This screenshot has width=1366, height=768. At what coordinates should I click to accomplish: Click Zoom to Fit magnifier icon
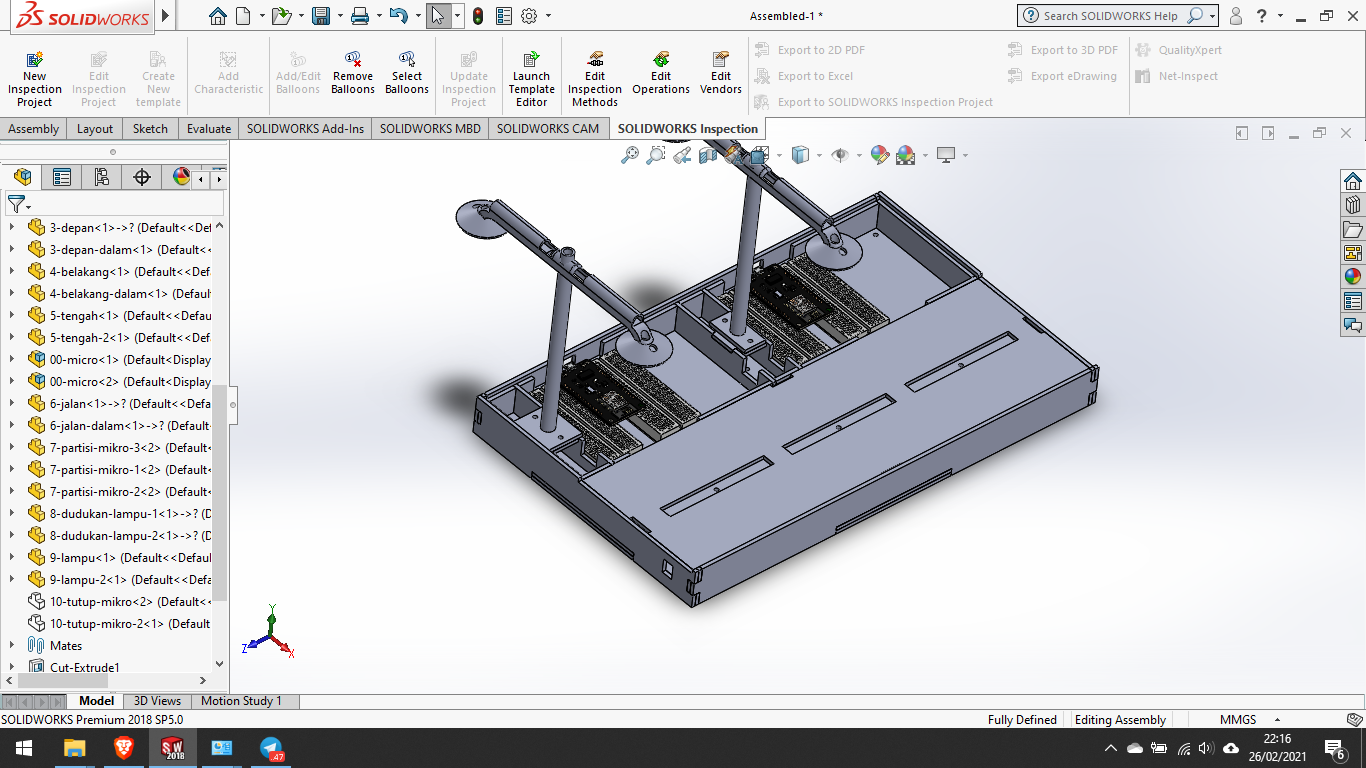(x=630, y=155)
